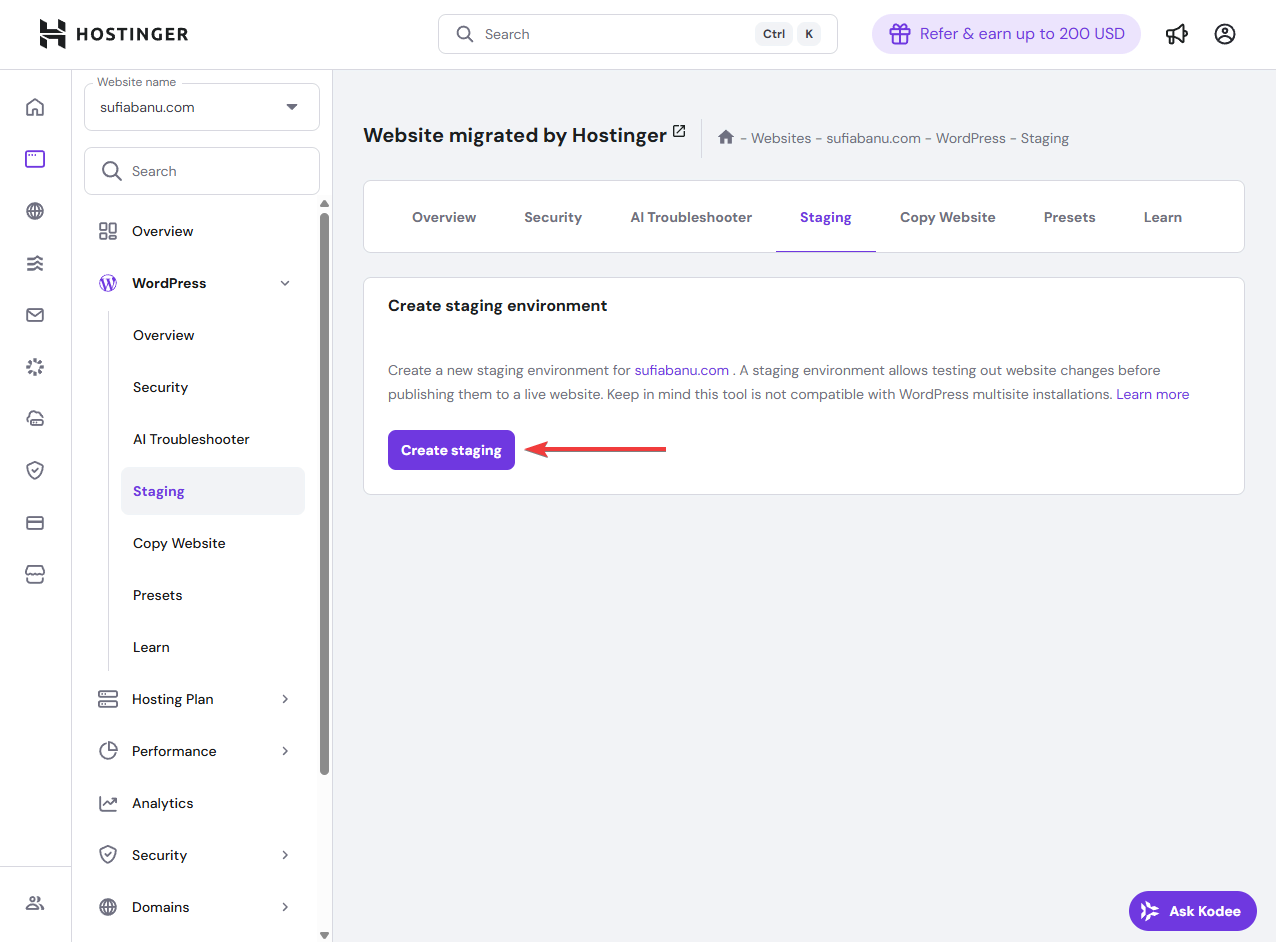
Task: Follow the Learn more link
Action: click(x=1152, y=394)
